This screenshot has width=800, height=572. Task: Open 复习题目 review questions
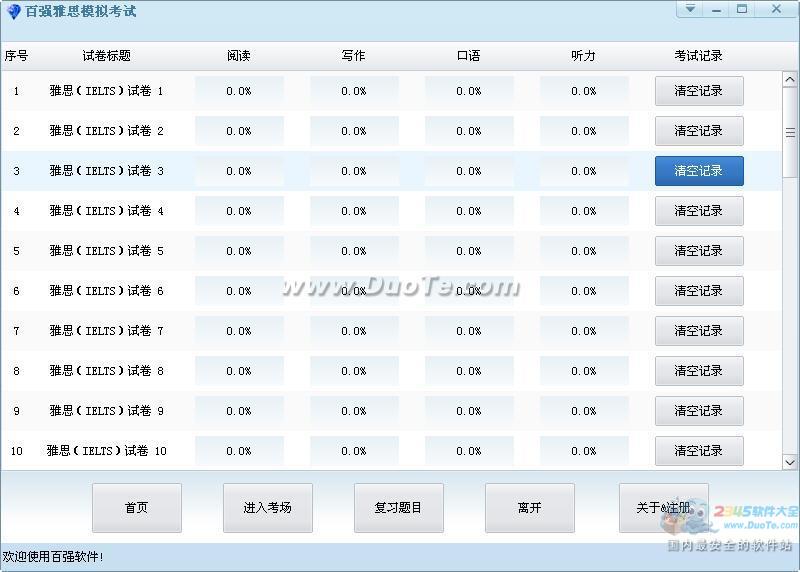pos(398,508)
